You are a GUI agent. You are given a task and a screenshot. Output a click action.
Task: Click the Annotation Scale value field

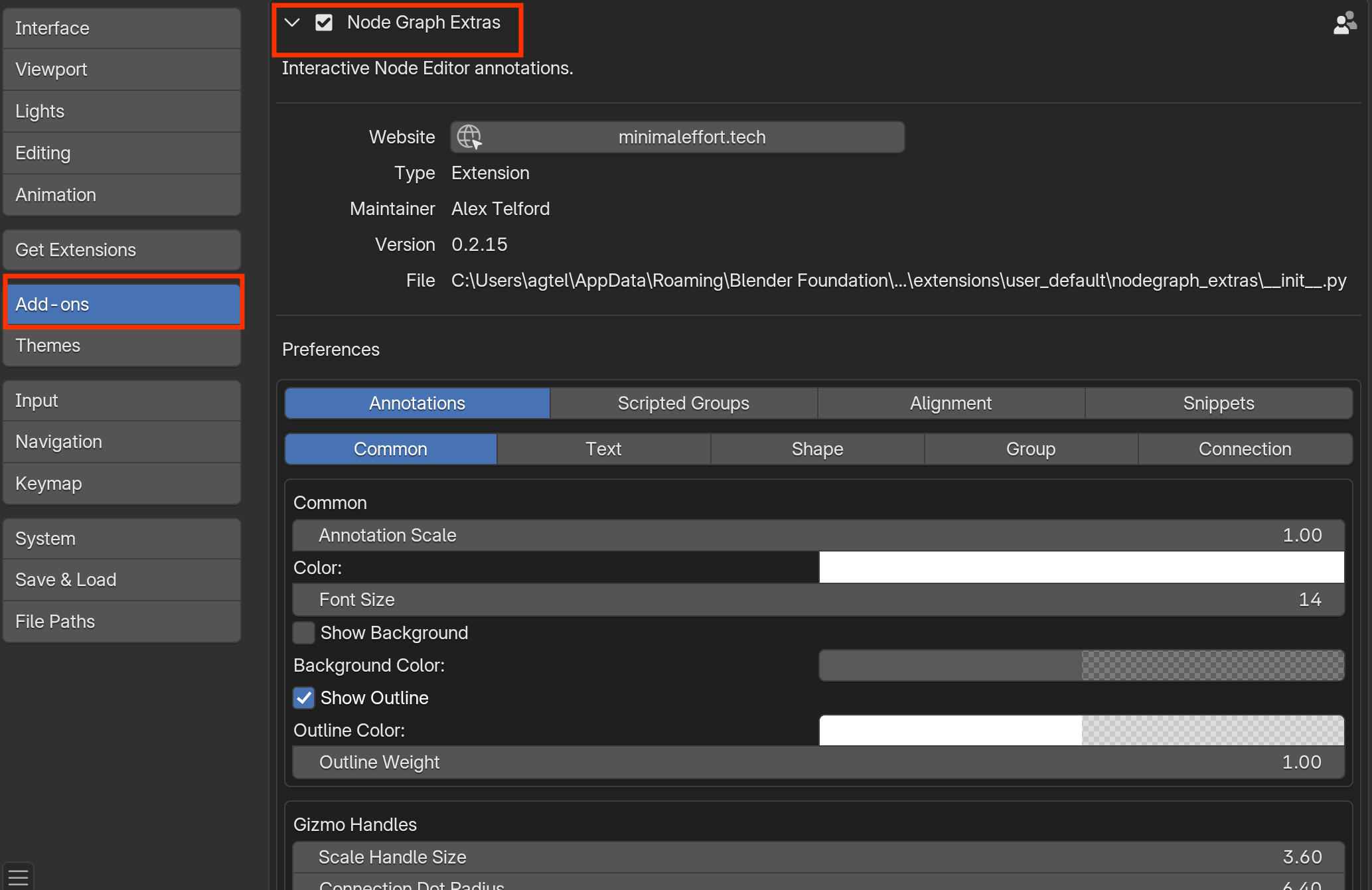click(x=818, y=536)
